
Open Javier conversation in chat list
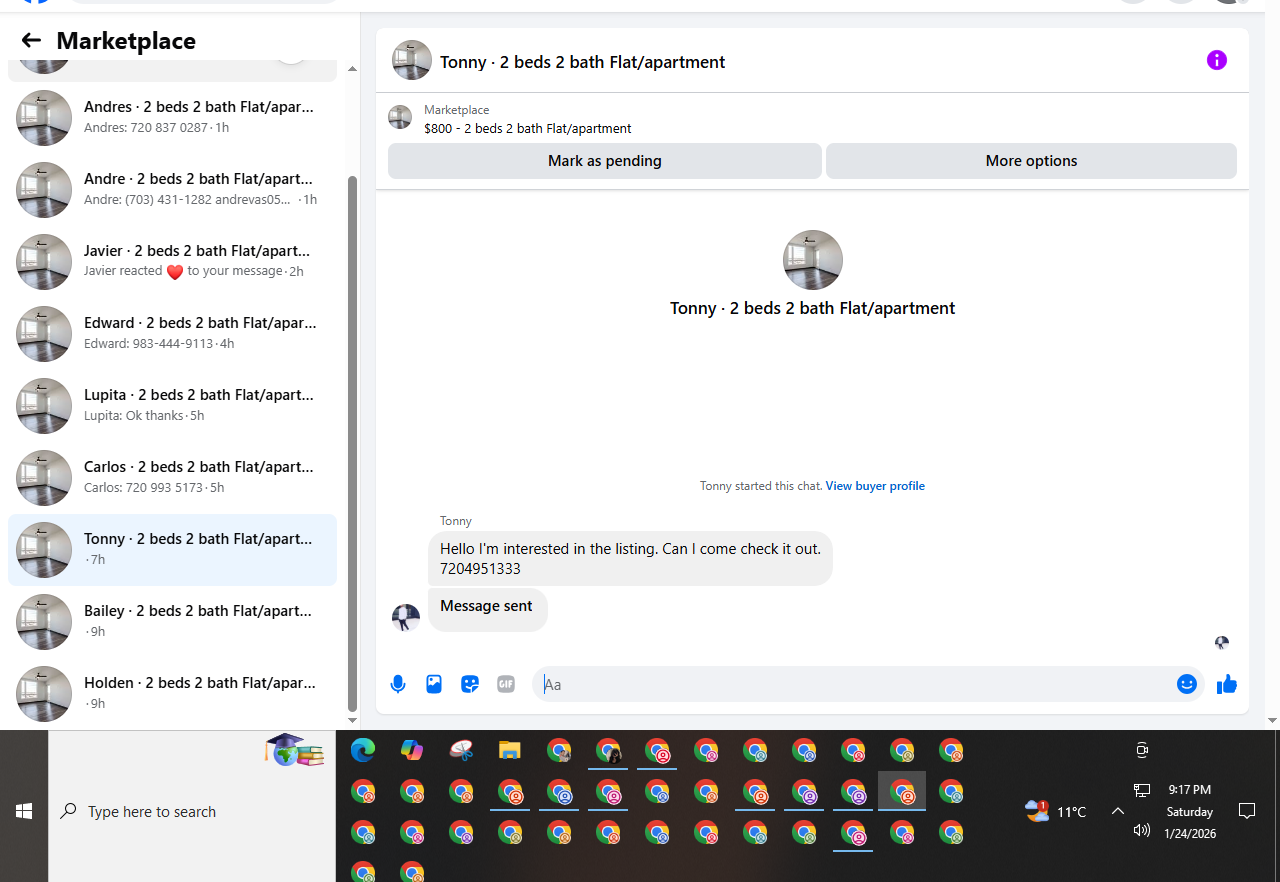(x=172, y=261)
